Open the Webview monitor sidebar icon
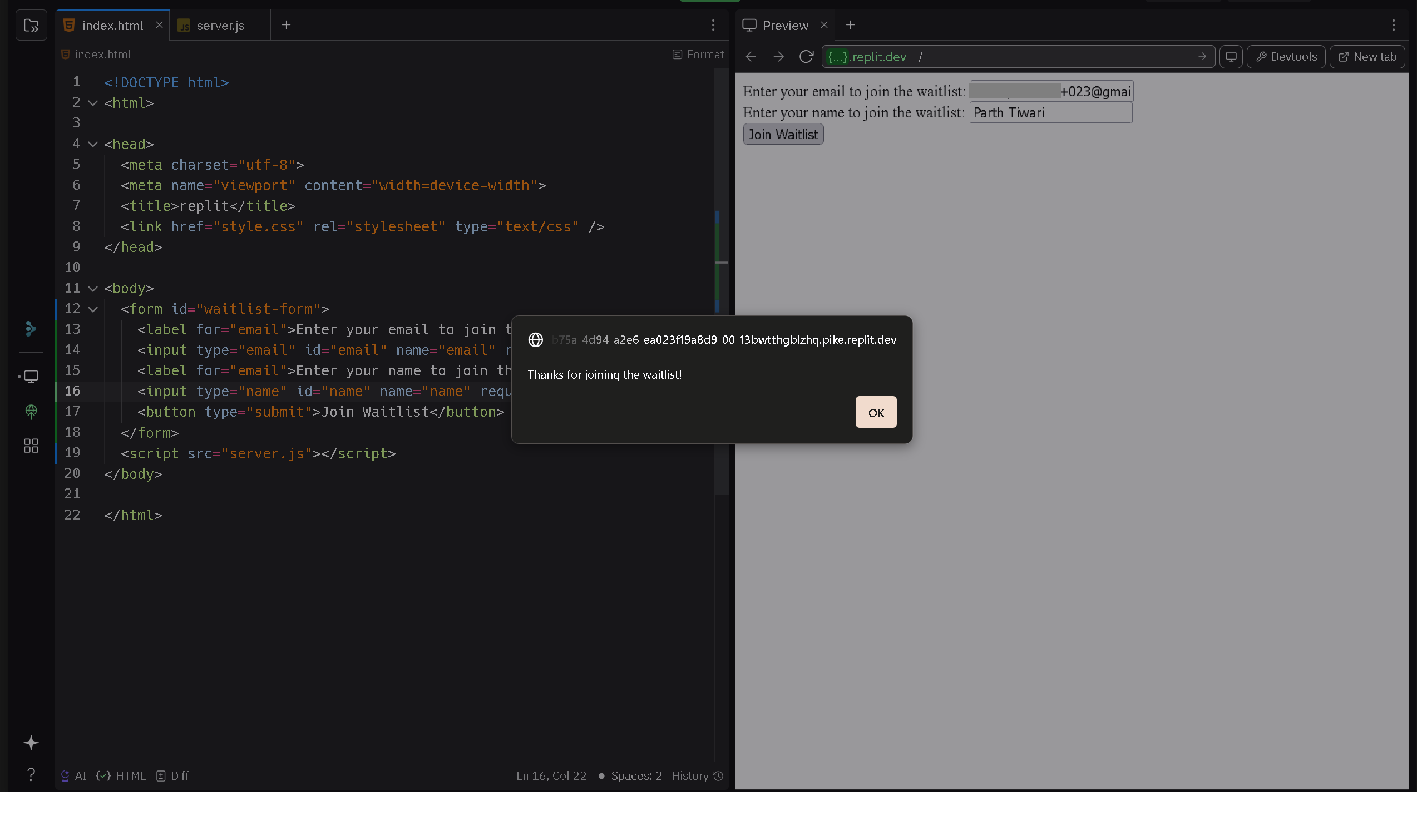This screenshot has width=1417, height=840. point(31,377)
